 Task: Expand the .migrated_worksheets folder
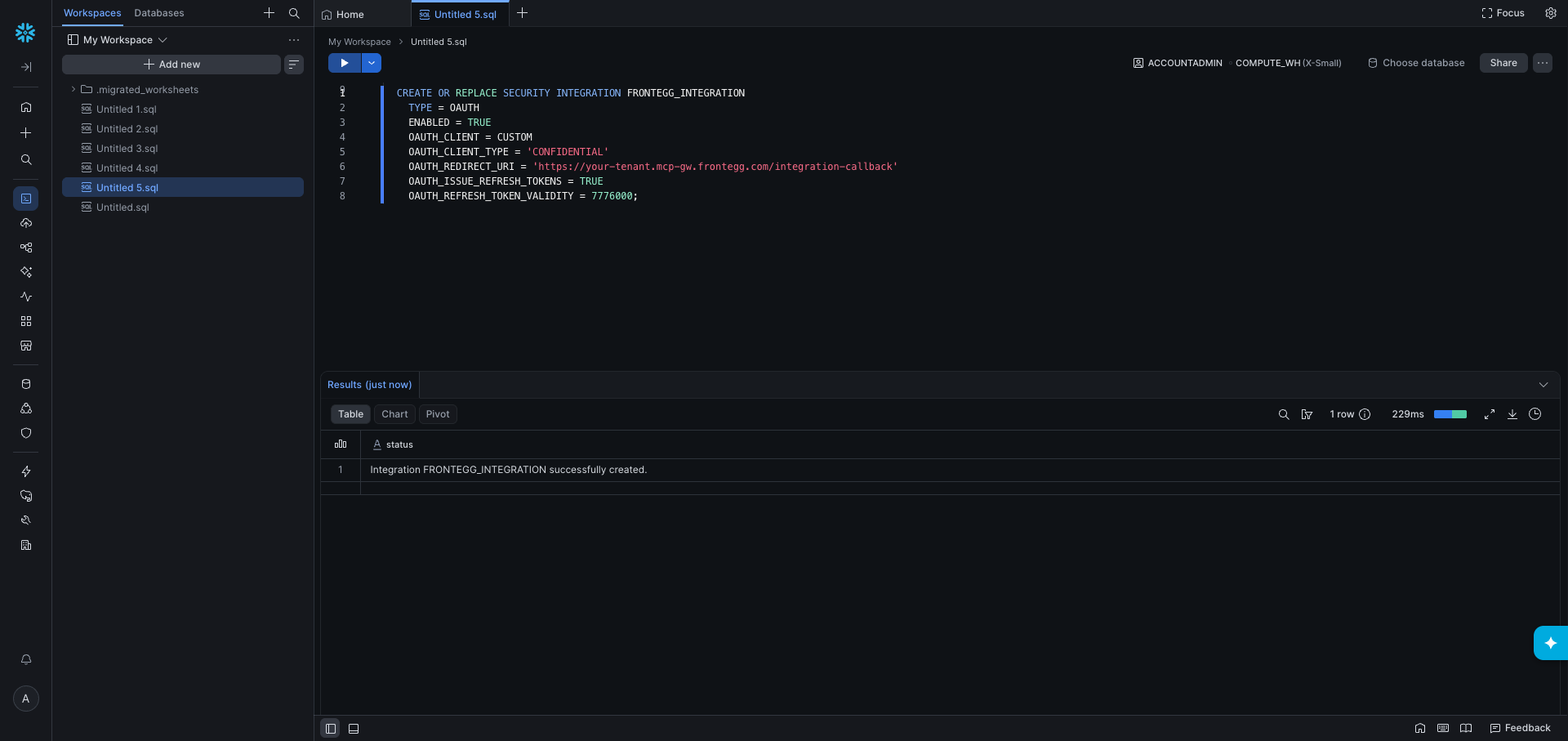73,90
